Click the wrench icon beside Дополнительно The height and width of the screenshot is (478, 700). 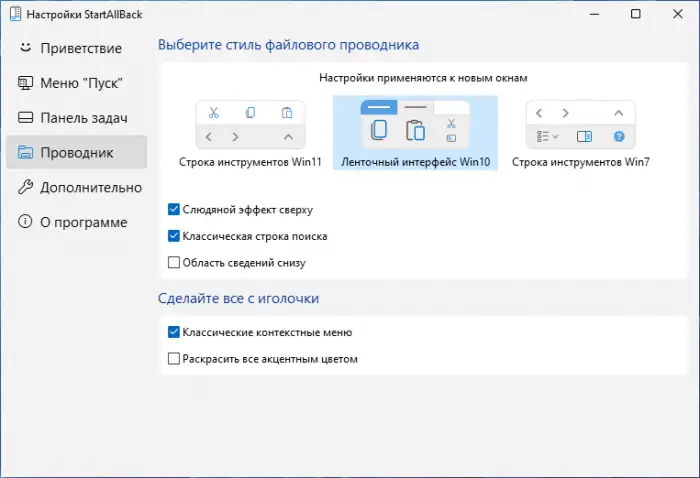coord(25,187)
